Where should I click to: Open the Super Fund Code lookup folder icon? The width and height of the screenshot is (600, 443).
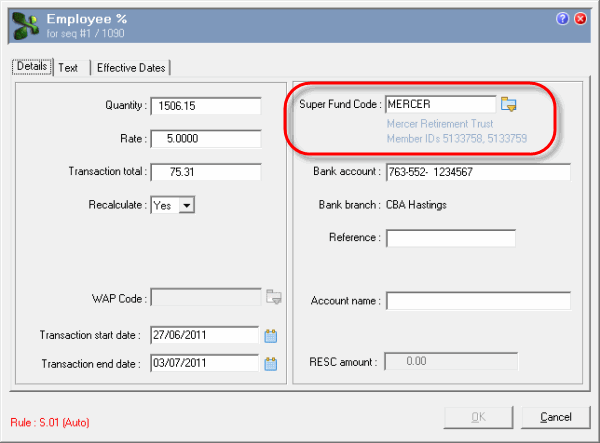pyautogui.click(x=508, y=104)
